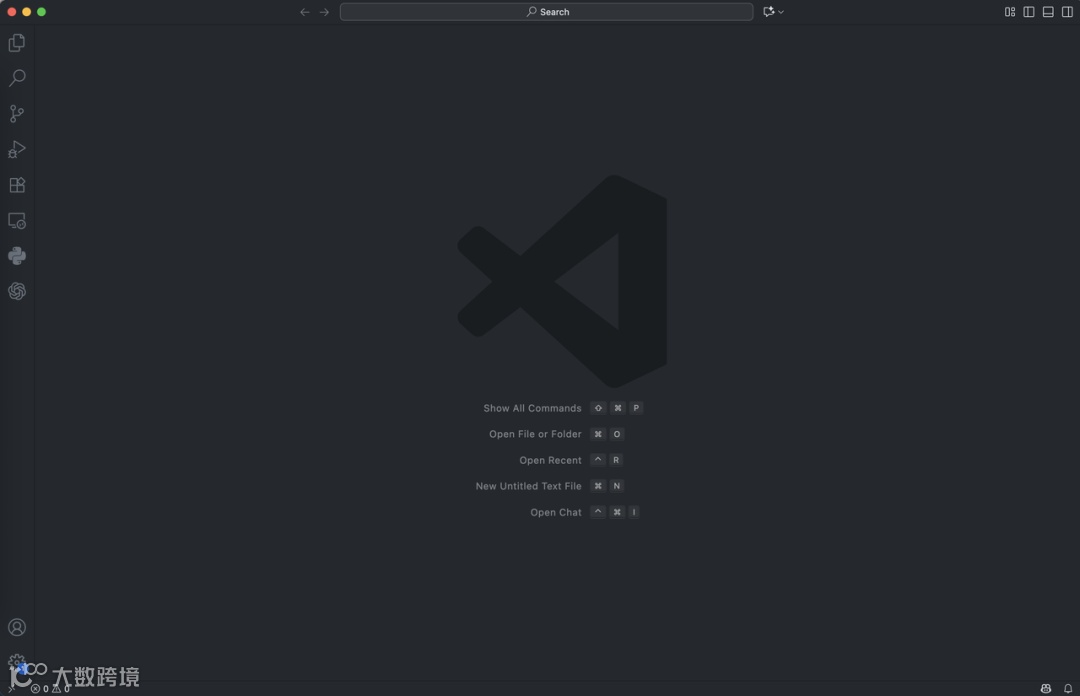Viewport: 1080px width, 696px height.
Task: Open the Copilot status icon in status bar
Action: 1046,688
